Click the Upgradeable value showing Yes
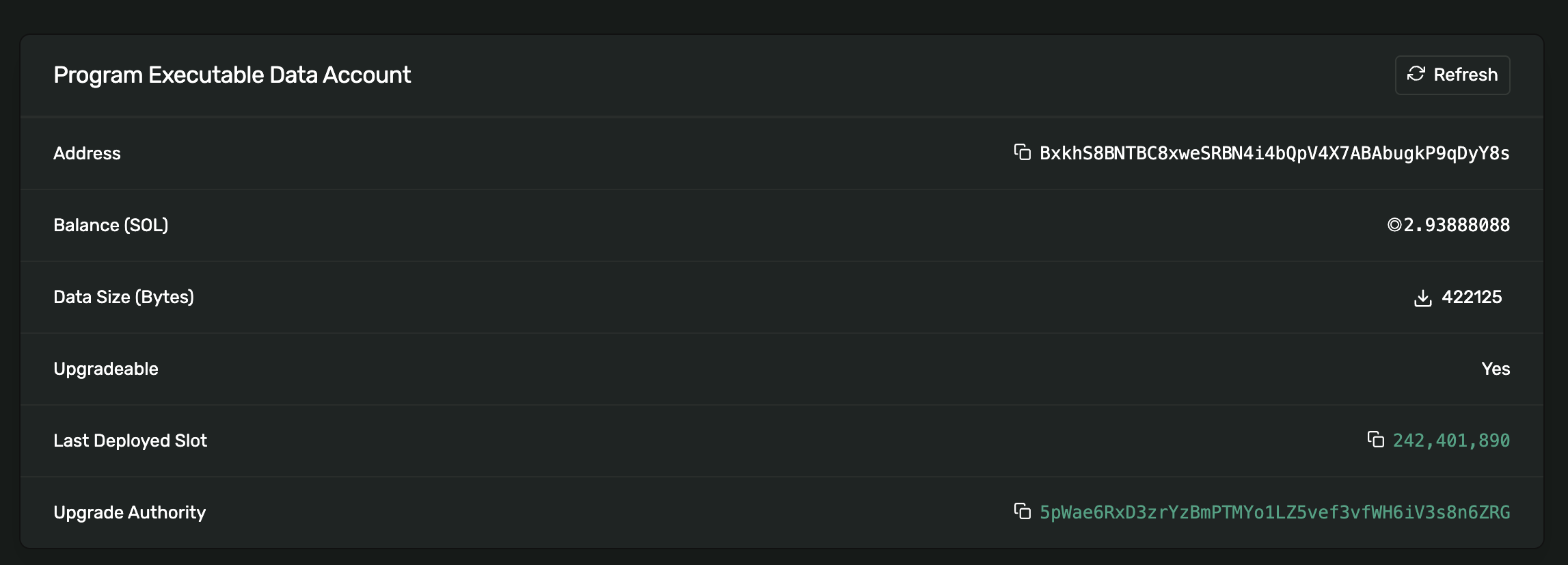The image size is (1568, 565). click(x=1497, y=369)
